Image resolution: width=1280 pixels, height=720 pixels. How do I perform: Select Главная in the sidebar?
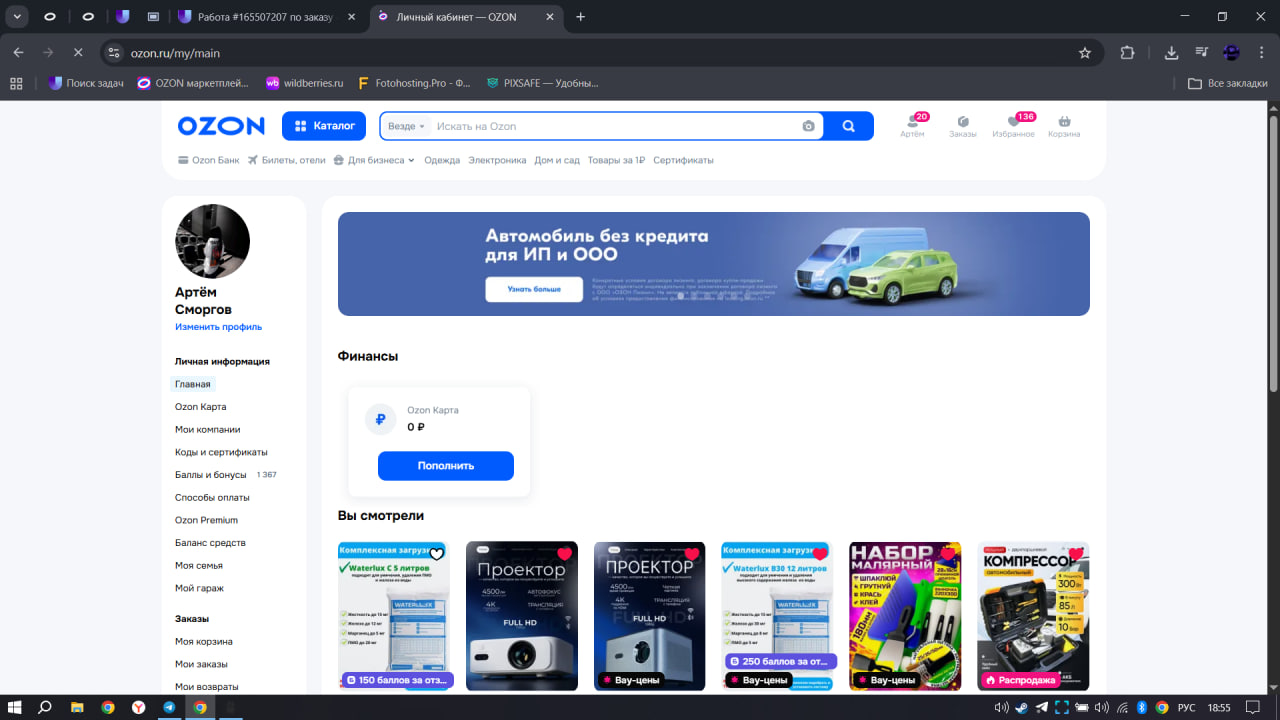193,384
